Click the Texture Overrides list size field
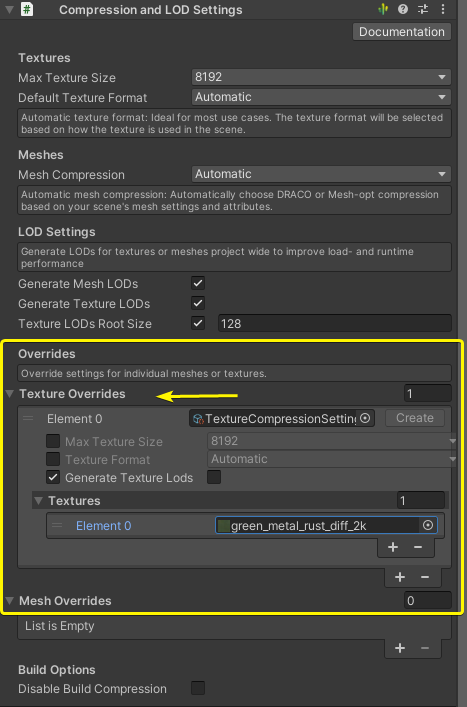This screenshot has width=467, height=707. 427,394
